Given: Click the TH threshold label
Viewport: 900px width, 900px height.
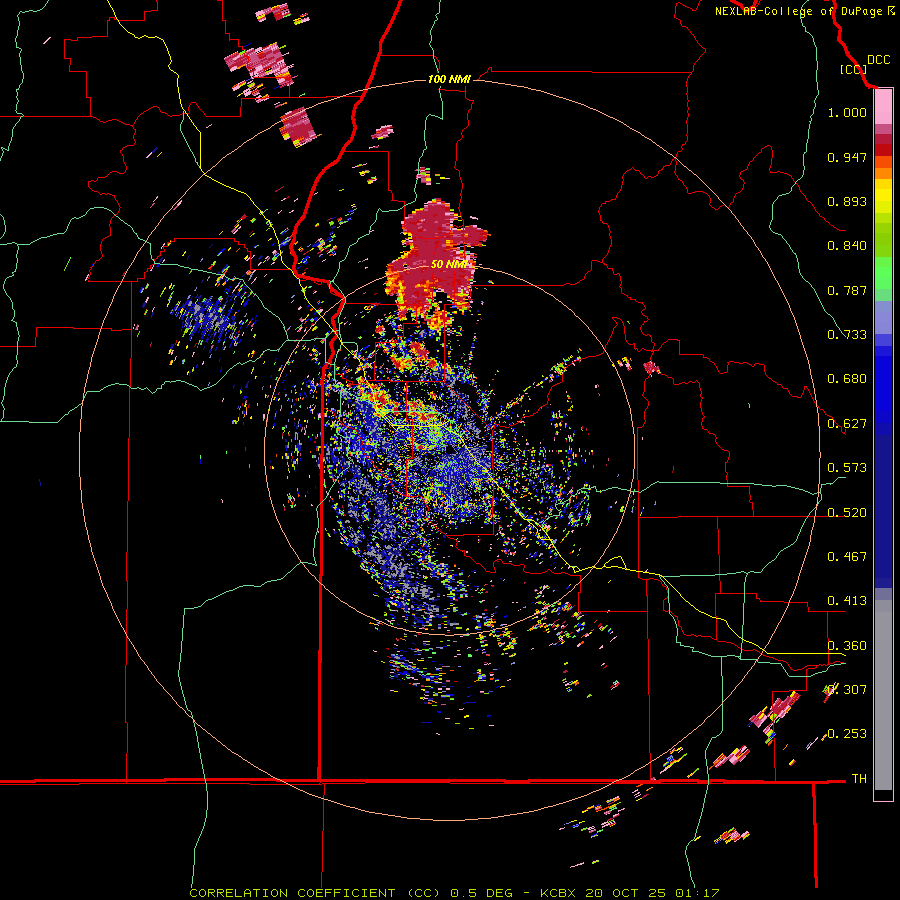Looking at the screenshot, I should click(x=859, y=779).
